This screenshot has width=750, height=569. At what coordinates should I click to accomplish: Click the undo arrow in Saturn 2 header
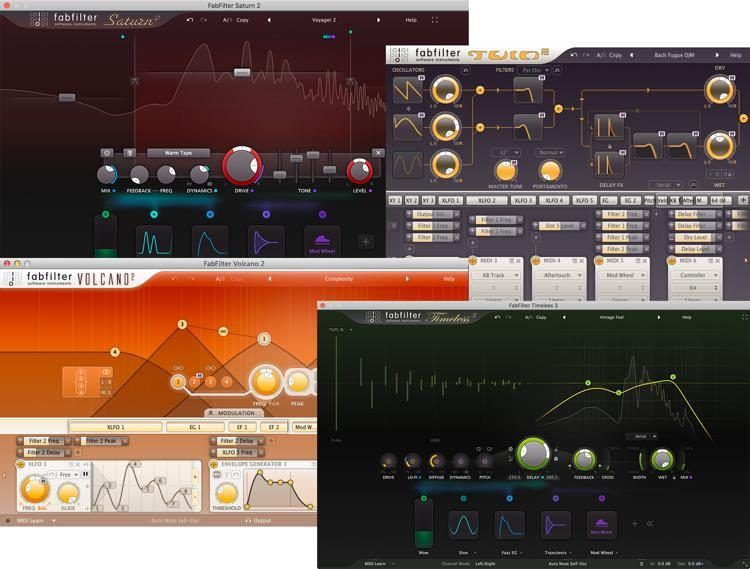point(190,20)
